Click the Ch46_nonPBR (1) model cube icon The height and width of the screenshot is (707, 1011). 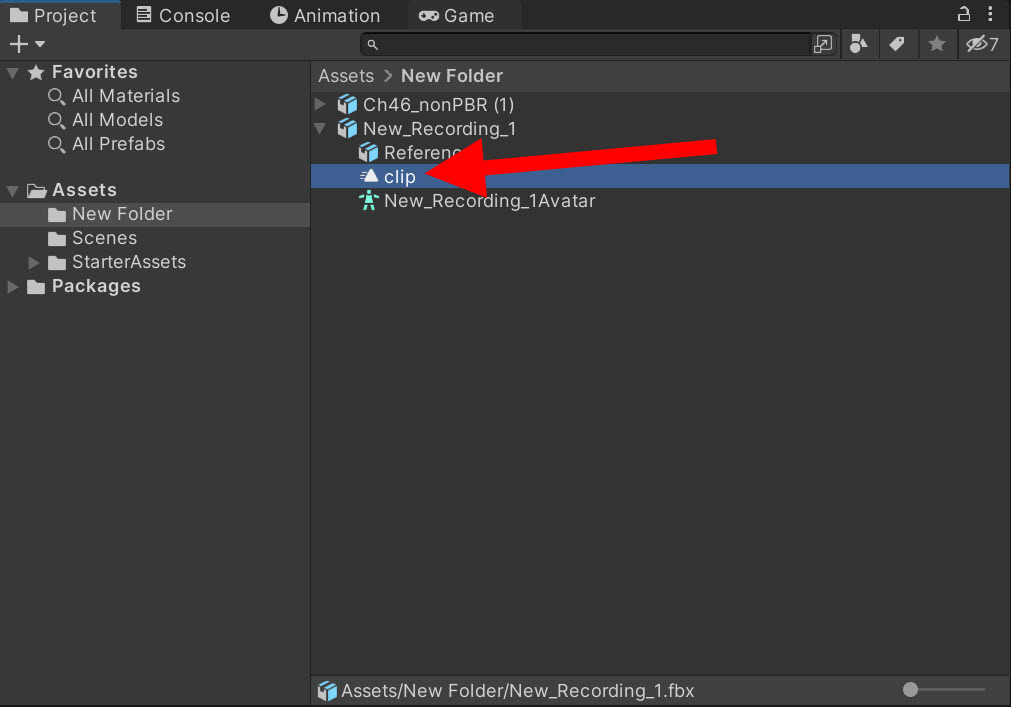click(347, 104)
